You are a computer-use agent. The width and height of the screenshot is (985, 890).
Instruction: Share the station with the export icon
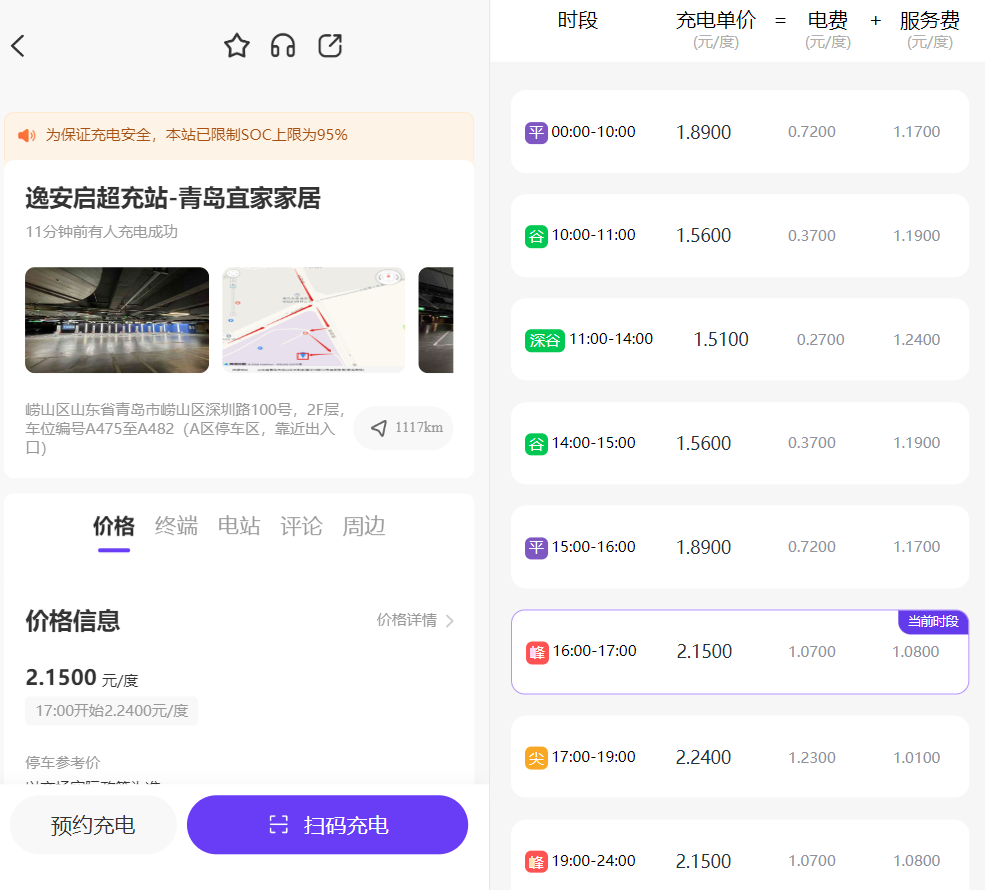(x=330, y=46)
